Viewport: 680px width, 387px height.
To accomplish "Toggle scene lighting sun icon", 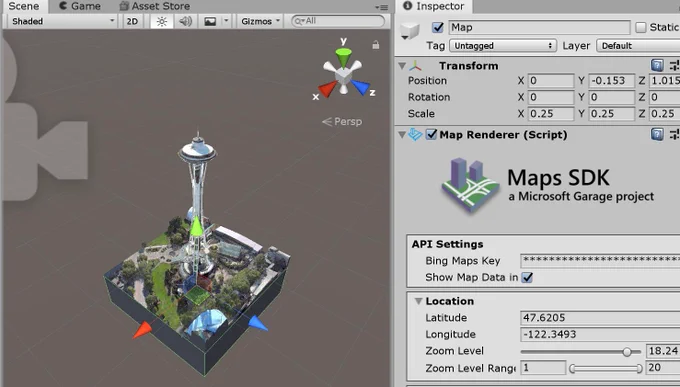I will (x=162, y=21).
